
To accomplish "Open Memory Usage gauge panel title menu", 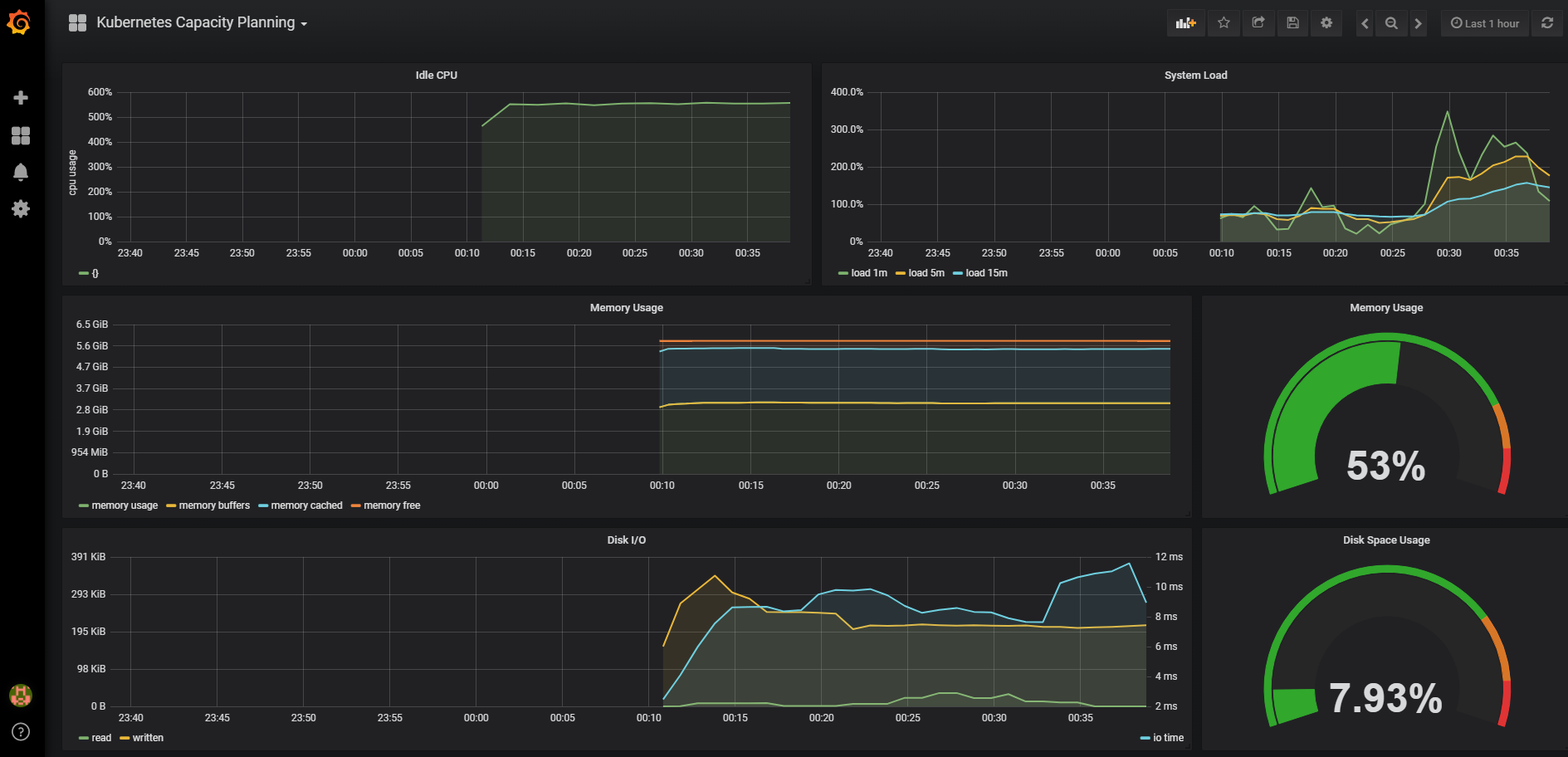I will (1386, 307).
